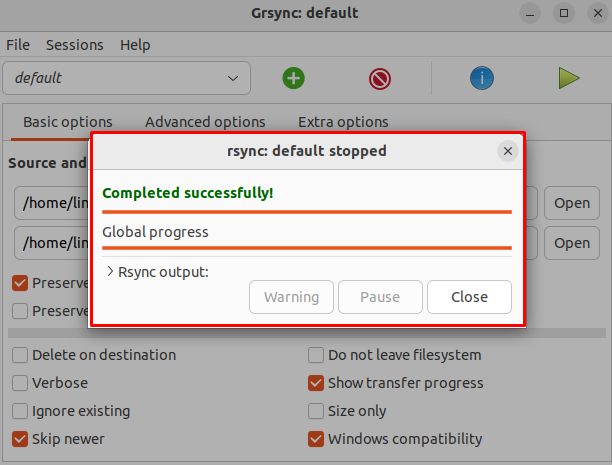Close the rsync dialog with X icon
The height and width of the screenshot is (465, 612).
coord(507,151)
